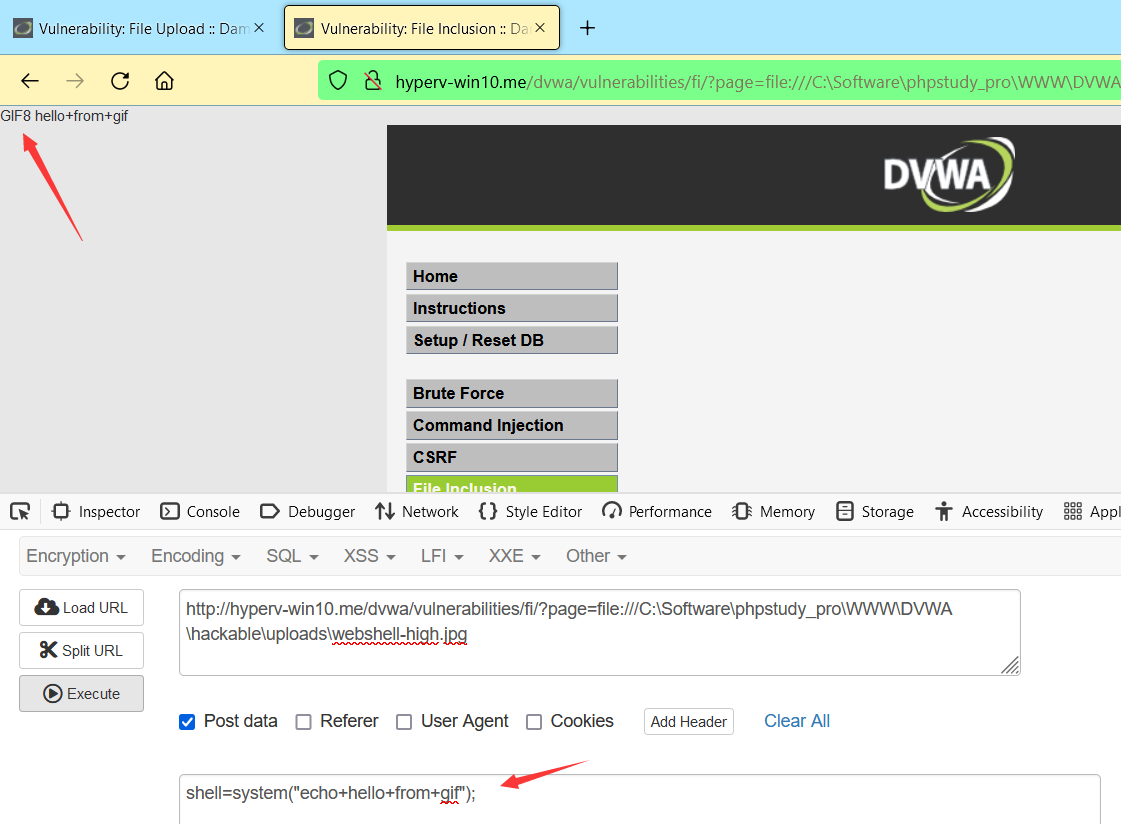Click the browser forward arrow

(75, 81)
